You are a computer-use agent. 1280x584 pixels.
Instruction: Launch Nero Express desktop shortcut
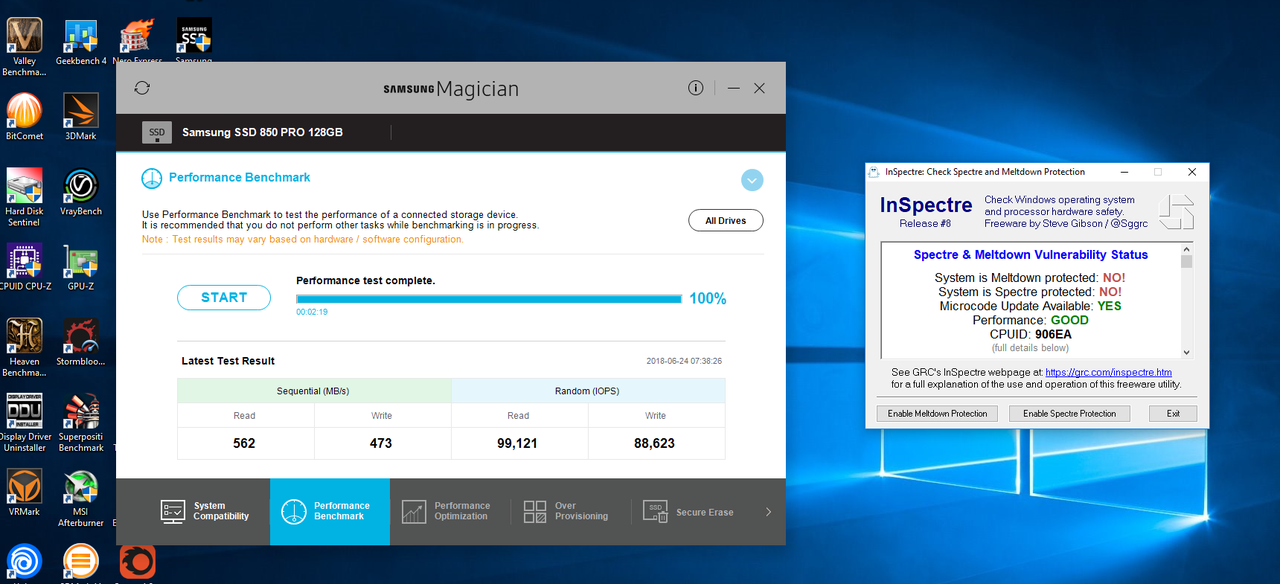[x=137, y=42]
